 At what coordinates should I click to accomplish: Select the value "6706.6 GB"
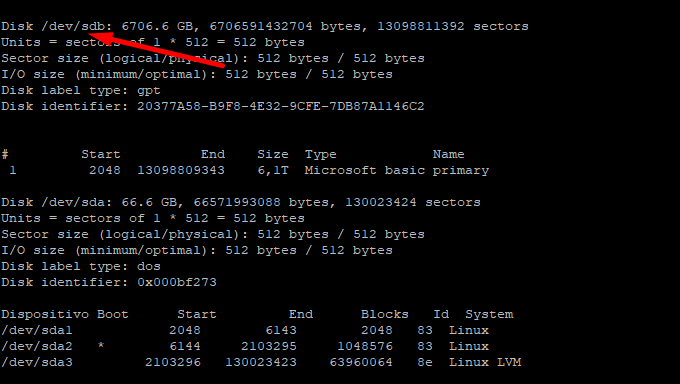pos(157,26)
